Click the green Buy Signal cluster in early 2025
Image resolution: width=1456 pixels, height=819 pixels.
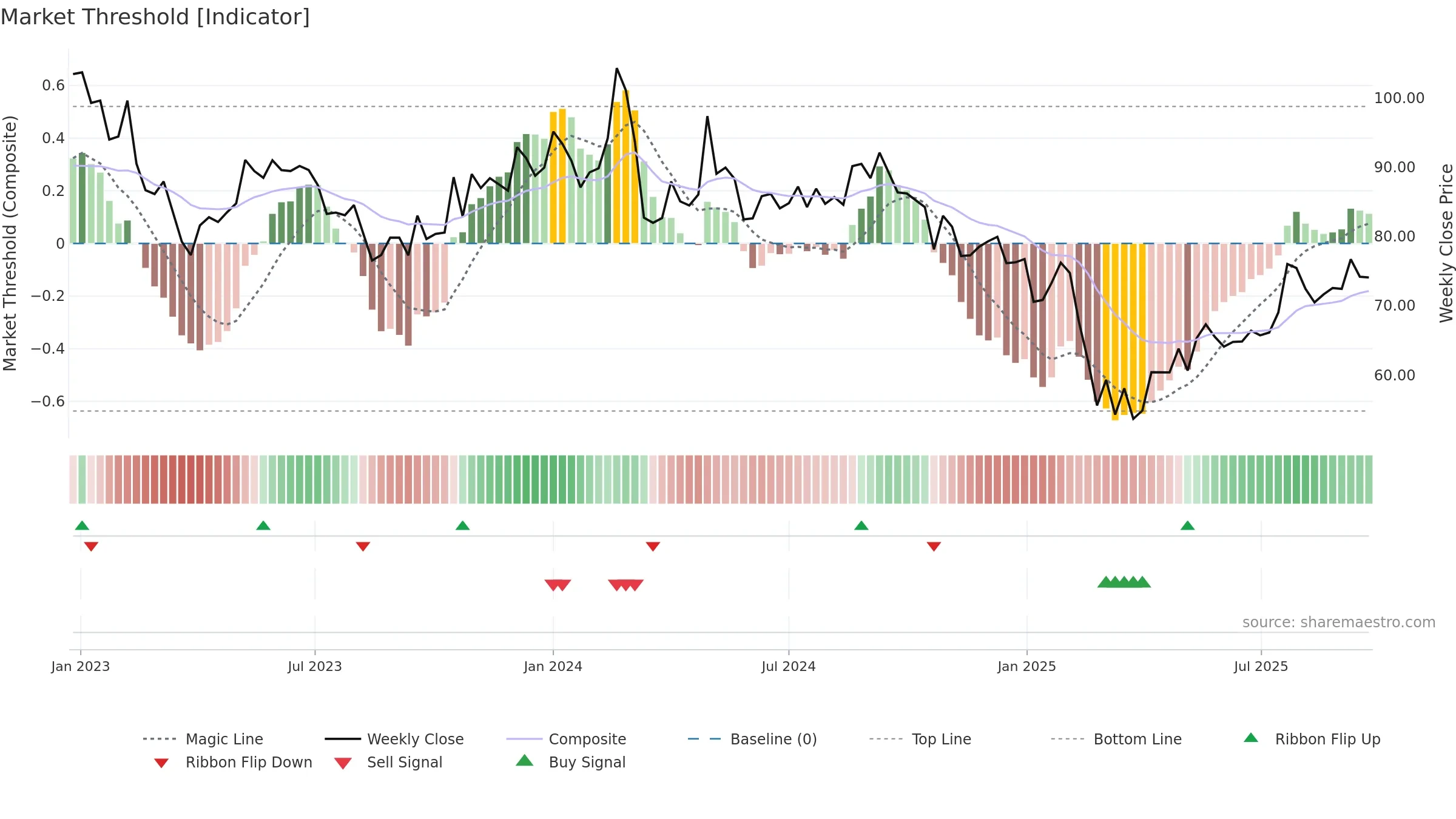click(x=1124, y=582)
